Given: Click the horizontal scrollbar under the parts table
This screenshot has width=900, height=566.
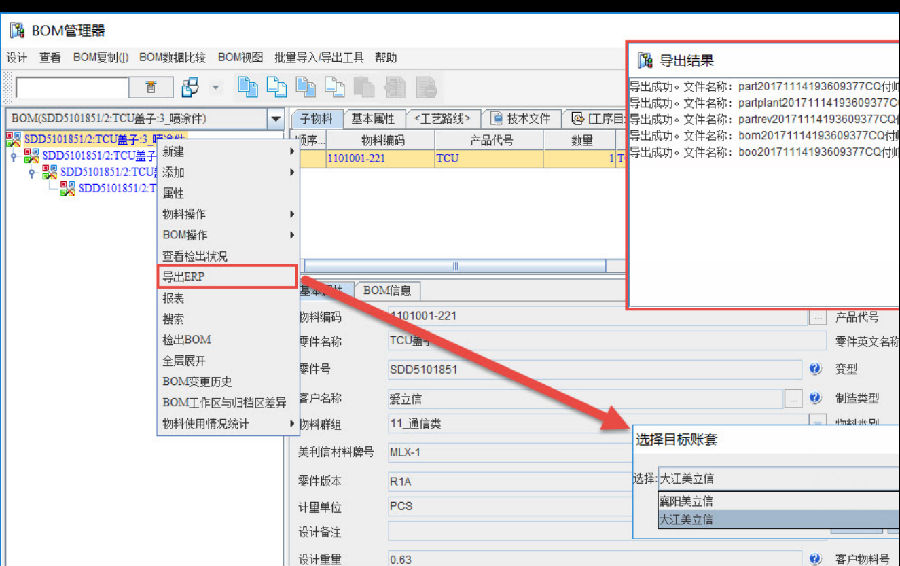Looking at the screenshot, I should click(455, 266).
